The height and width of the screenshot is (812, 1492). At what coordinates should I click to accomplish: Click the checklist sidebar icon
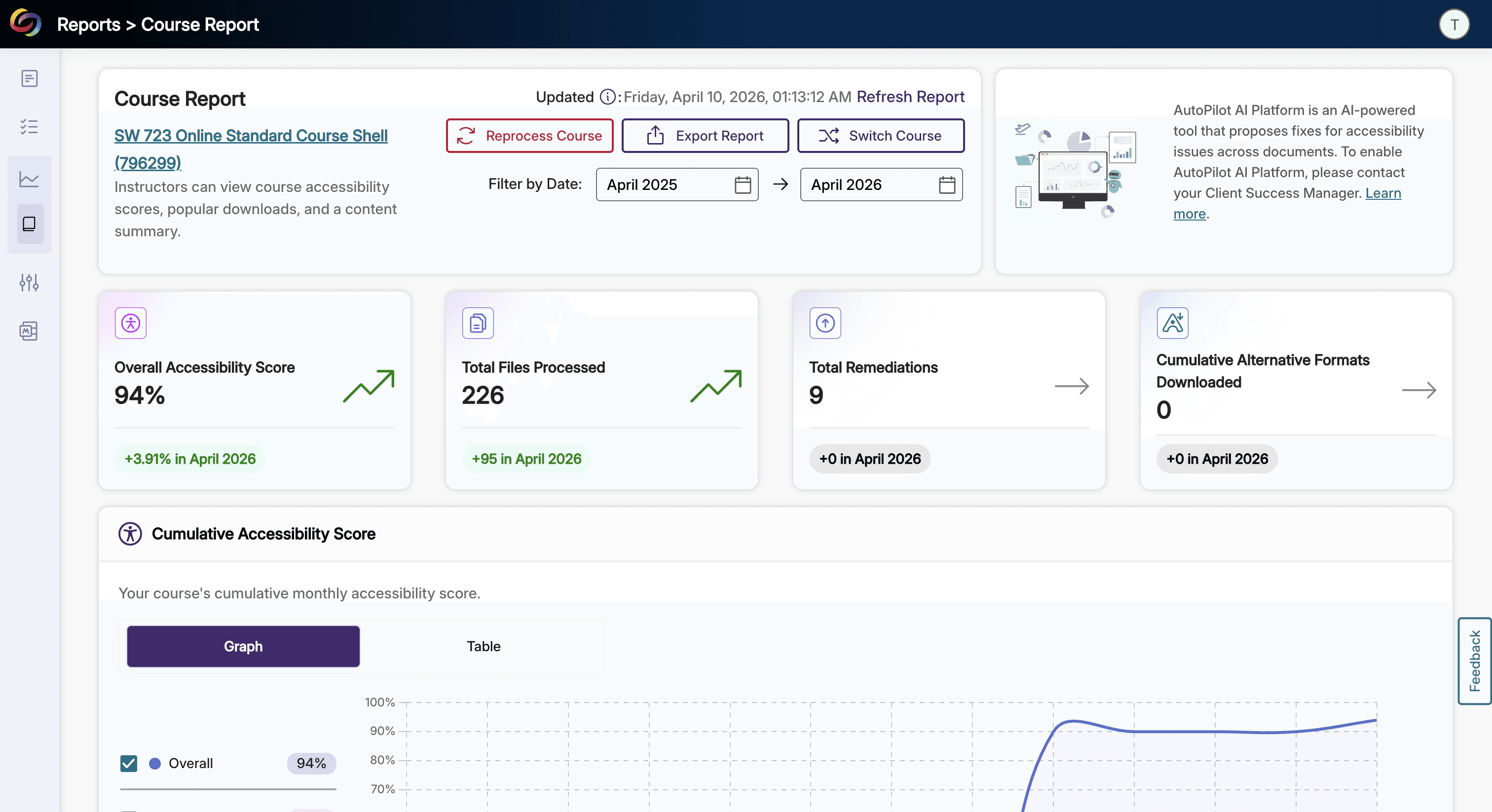click(29, 126)
